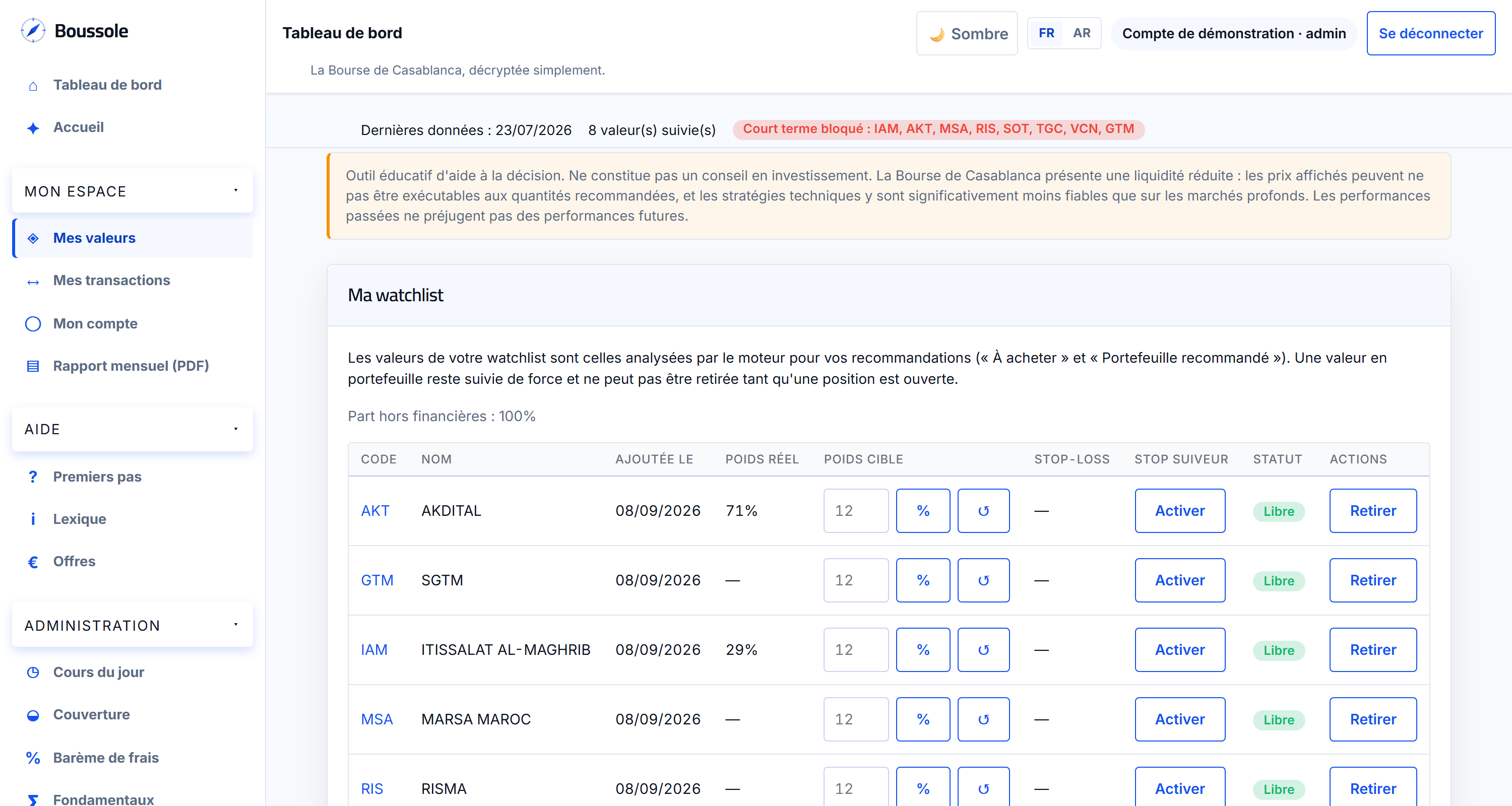Open the RIS stock code link
Viewport: 1512px width, 806px height.
[371, 789]
